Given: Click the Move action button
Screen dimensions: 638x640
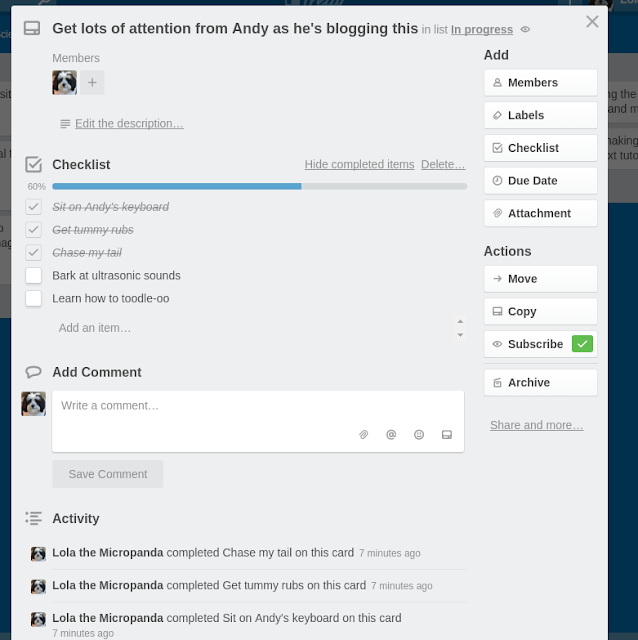Looking at the screenshot, I should [x=540, y=279].
